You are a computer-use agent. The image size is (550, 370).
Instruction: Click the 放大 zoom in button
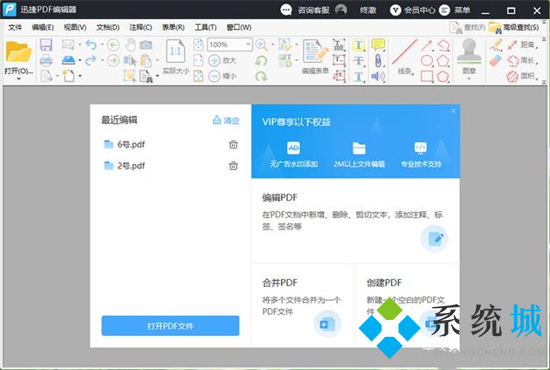[222, 60]
